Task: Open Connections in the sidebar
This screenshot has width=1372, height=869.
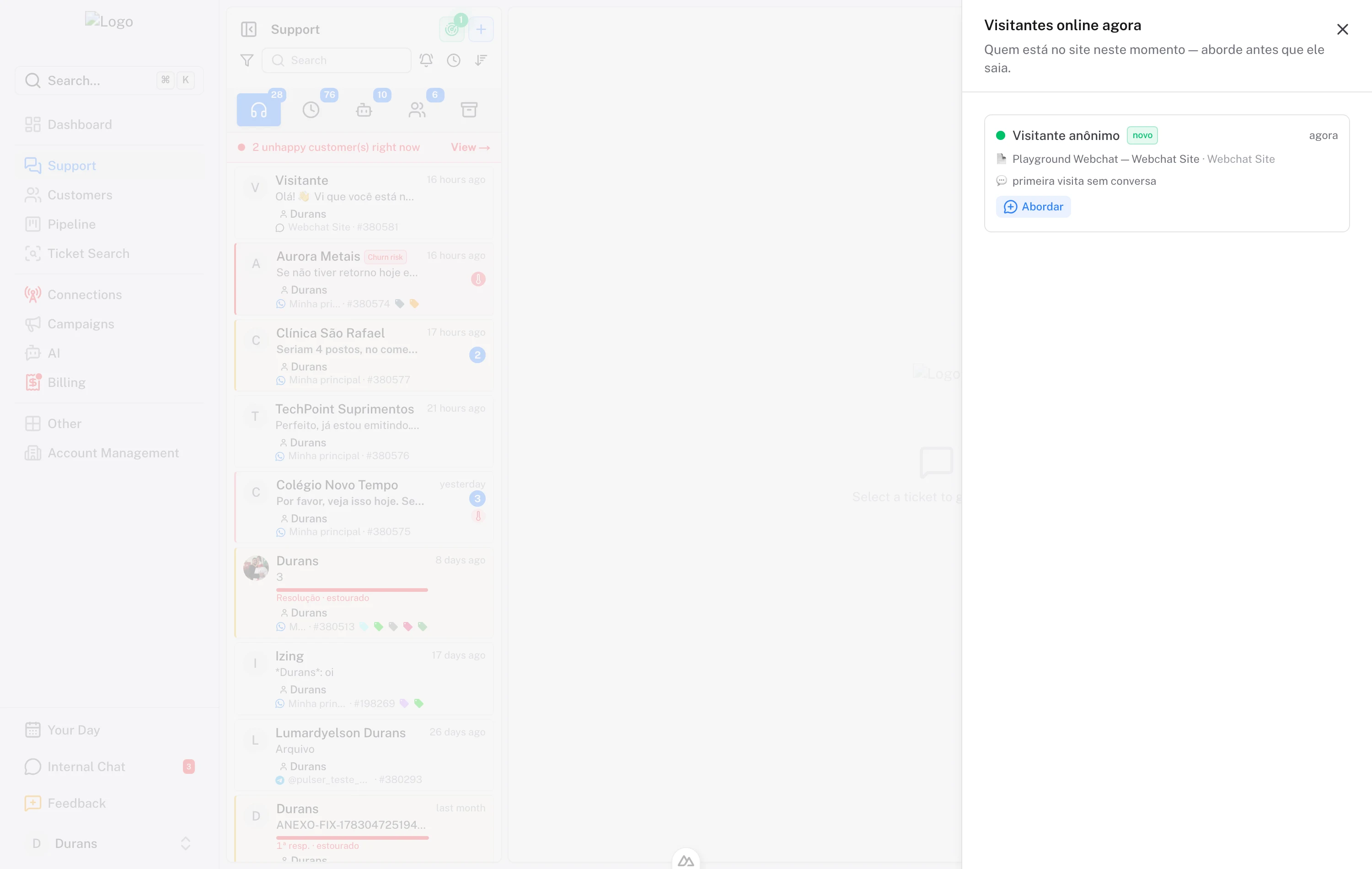Action: [109, 295]
